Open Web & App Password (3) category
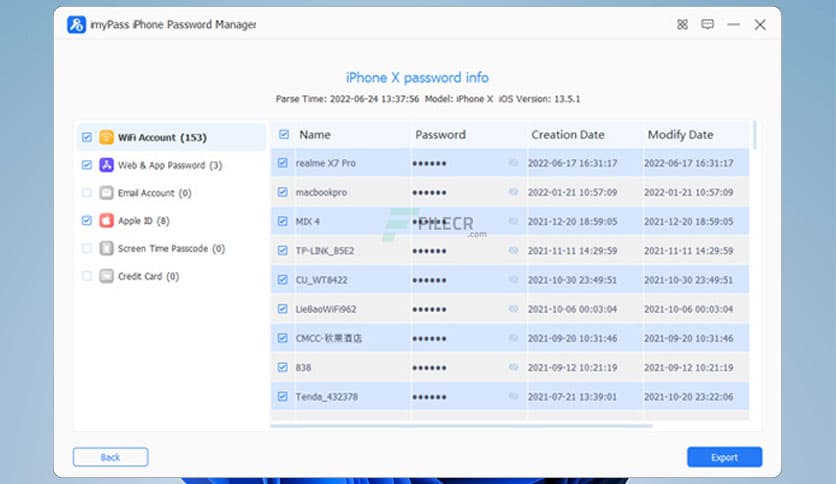 click(x=170, y=165)
